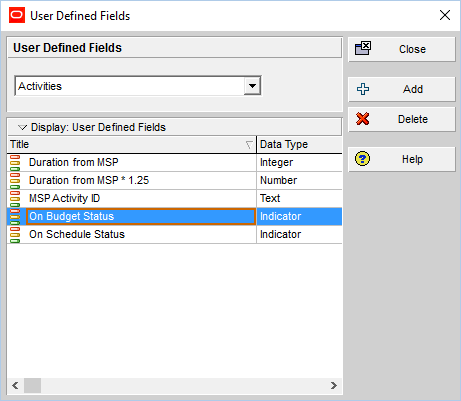Close the dialog with the title bar X
The height and width of the screenshot is (401, 461).
pyautogui.click(x=445, y=15)
